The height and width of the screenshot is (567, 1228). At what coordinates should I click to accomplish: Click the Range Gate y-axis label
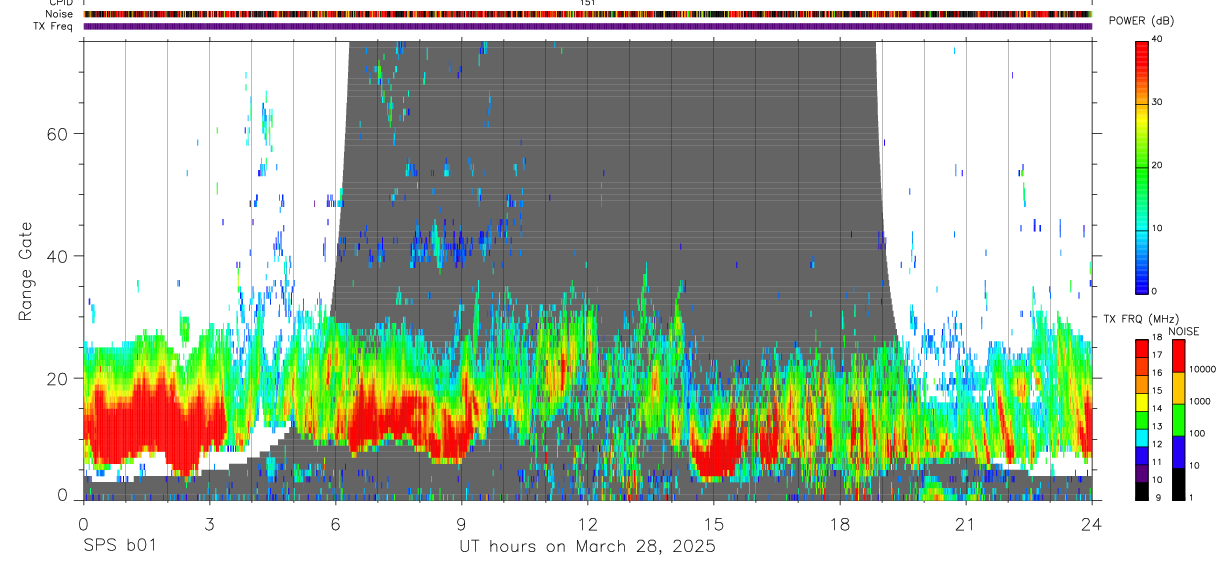pos(26,273)
